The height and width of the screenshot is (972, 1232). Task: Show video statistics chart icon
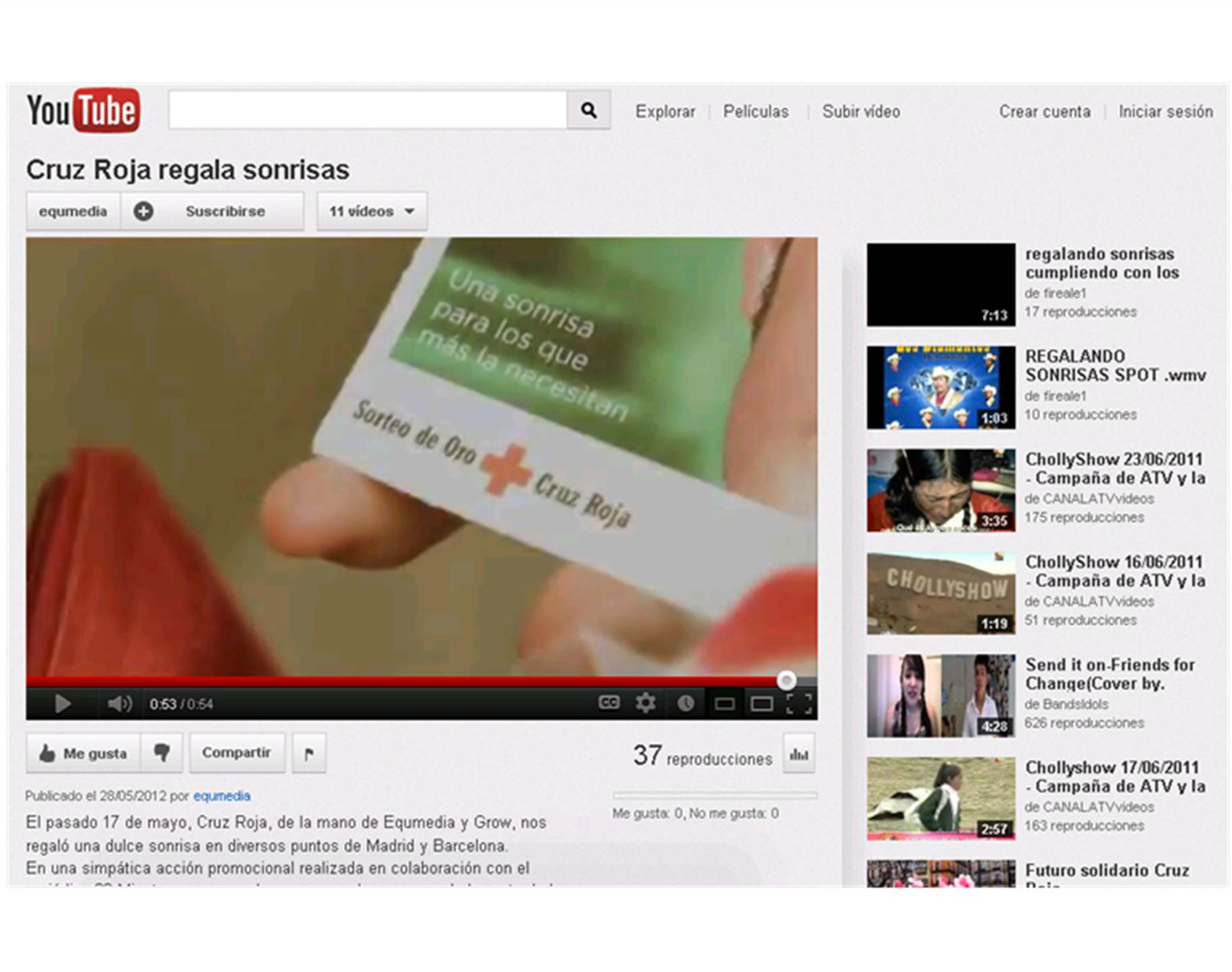tap(799, 754)
